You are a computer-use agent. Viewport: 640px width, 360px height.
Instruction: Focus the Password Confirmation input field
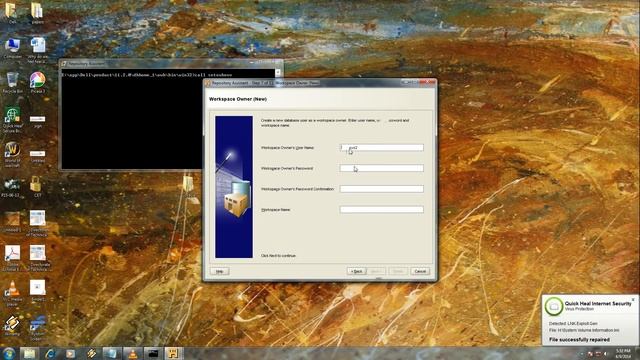pos(382,189)
